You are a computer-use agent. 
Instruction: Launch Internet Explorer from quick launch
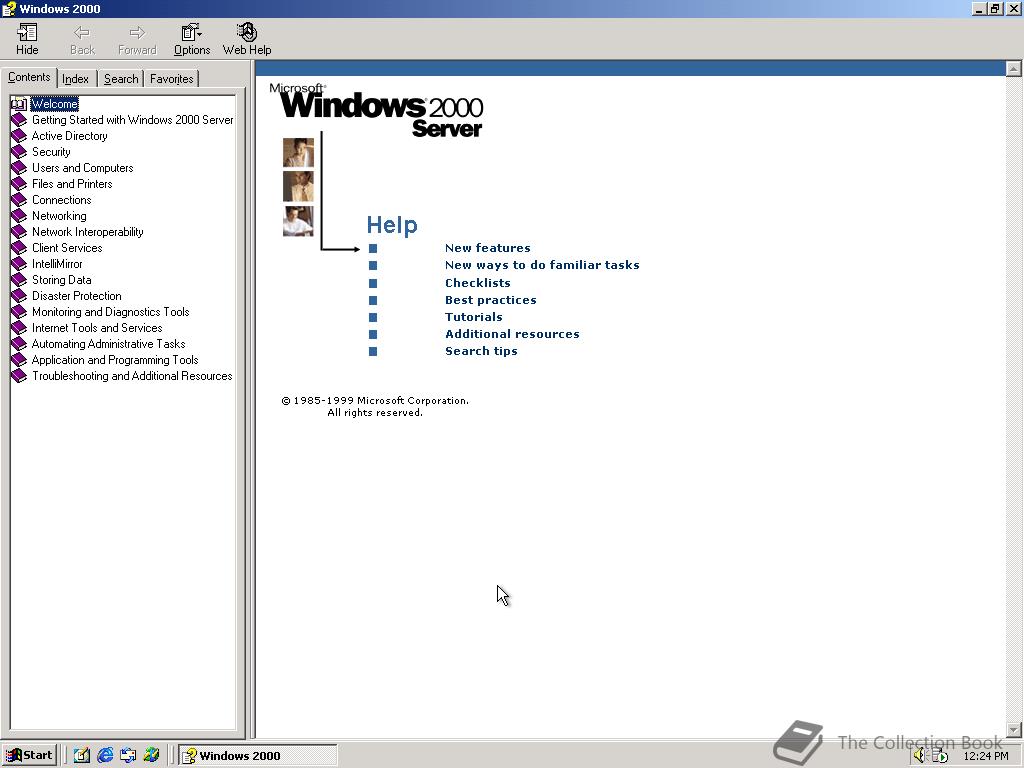tap(105, 755)
